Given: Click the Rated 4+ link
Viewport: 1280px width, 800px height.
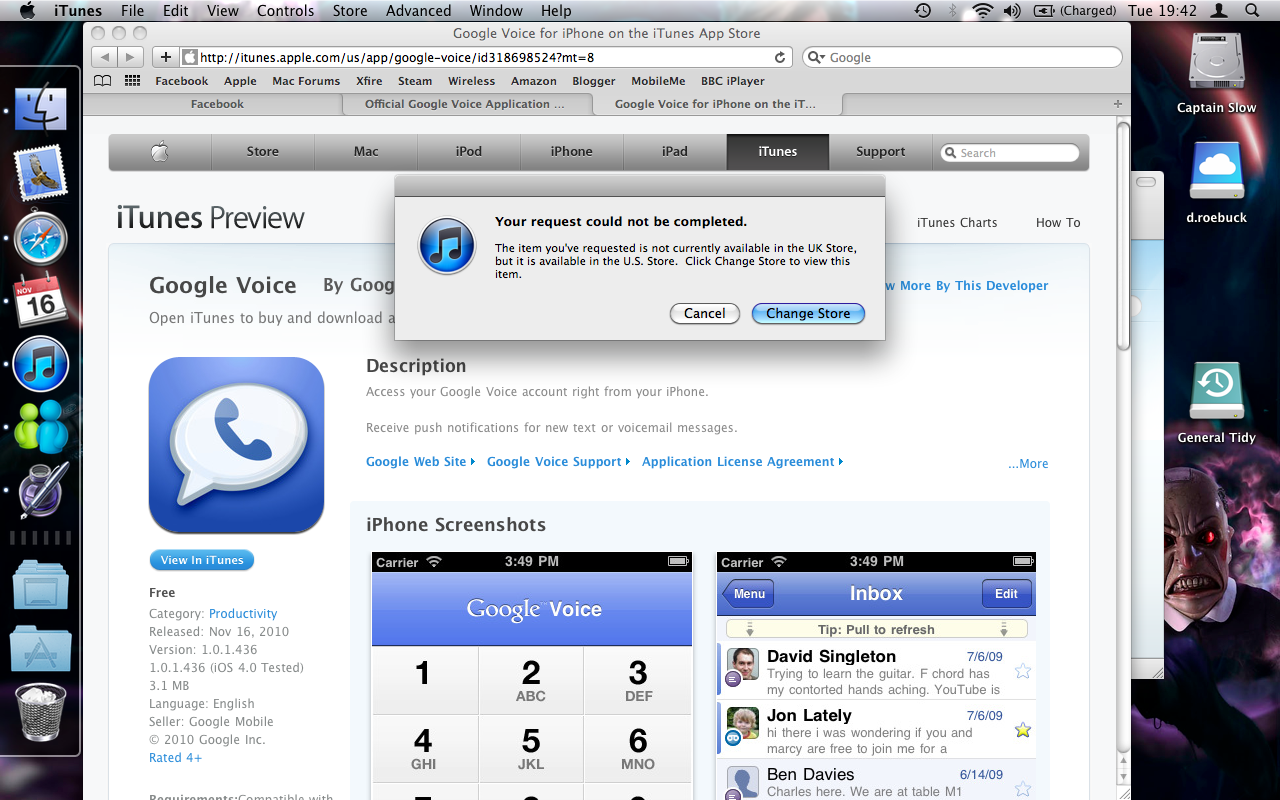Looking at the screenshot, I should [x=175, y=758].
